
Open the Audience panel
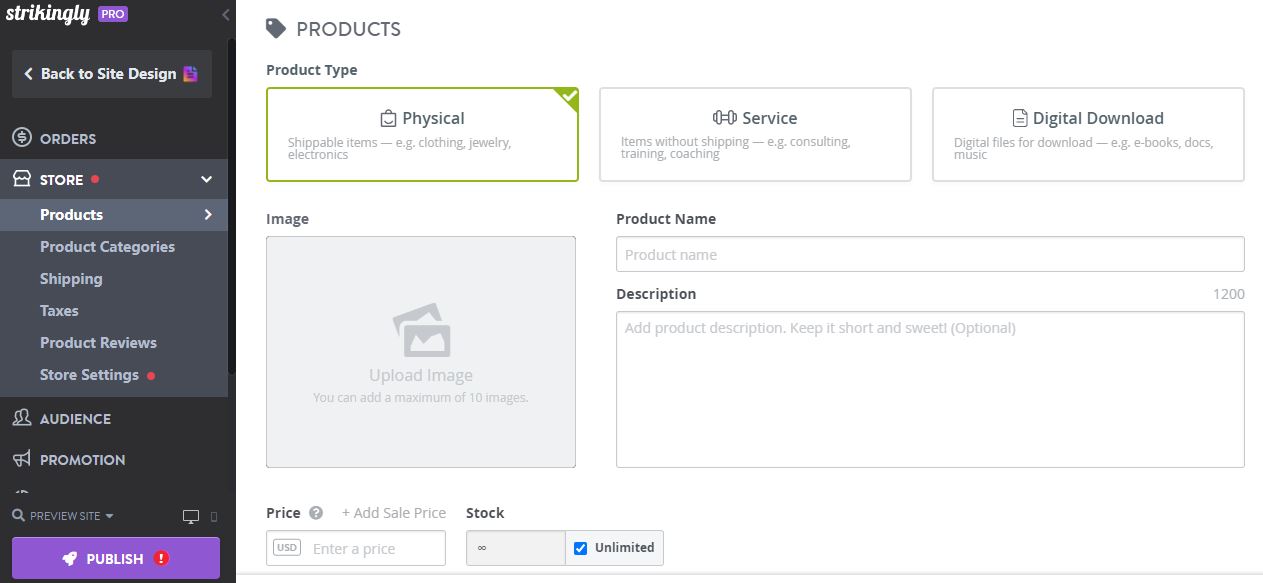point(75,418)
